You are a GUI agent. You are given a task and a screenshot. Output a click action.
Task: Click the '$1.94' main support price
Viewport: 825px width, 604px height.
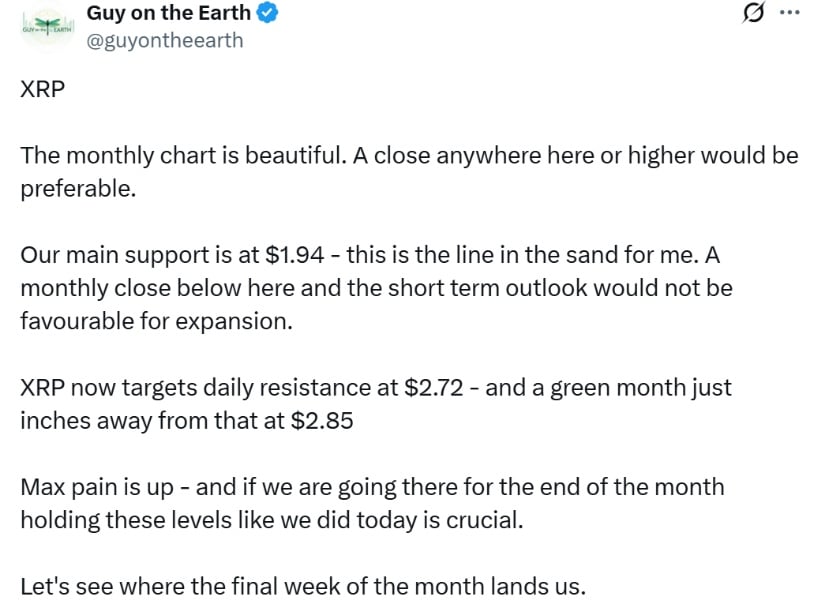coord(295,254)
